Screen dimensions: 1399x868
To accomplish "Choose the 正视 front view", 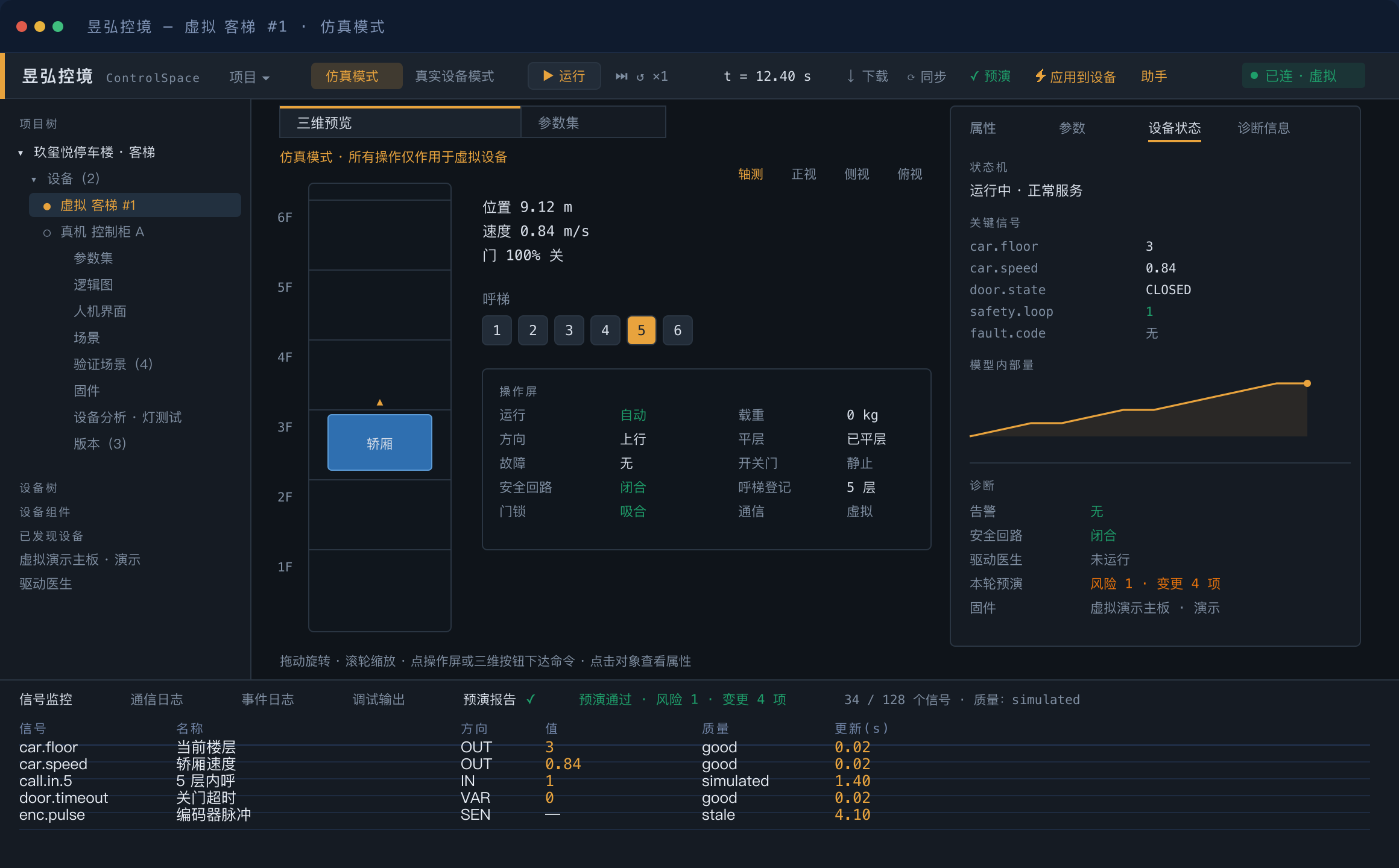I will 804,174.
